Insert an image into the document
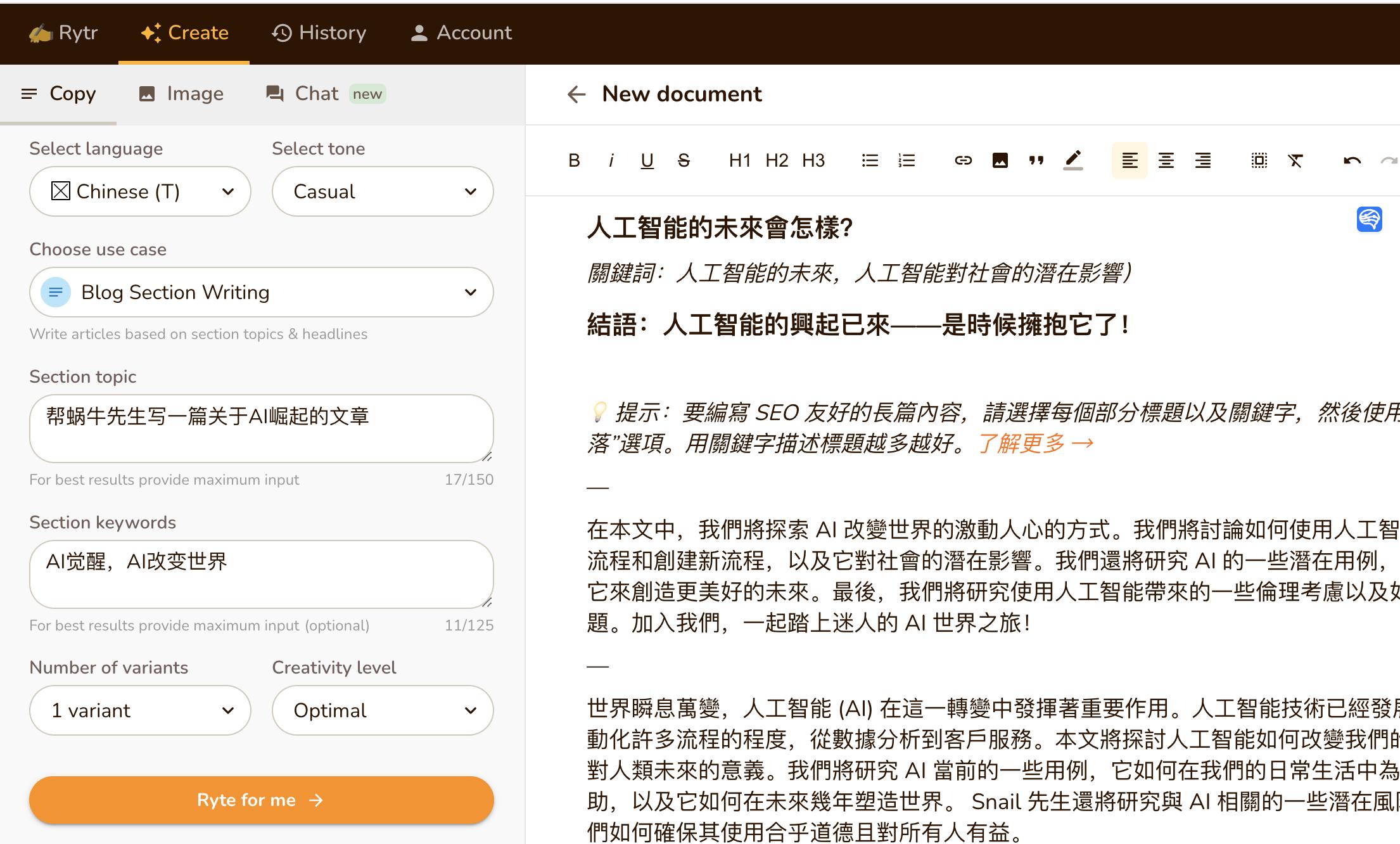Image resolution: width=1400 pixels, height=844 pixels. pyautogui.click(x=1000, y=160)
